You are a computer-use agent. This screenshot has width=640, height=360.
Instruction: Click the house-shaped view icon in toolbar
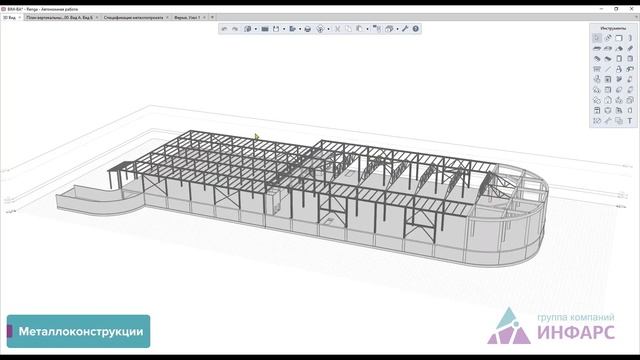click(x=389, y=29)
